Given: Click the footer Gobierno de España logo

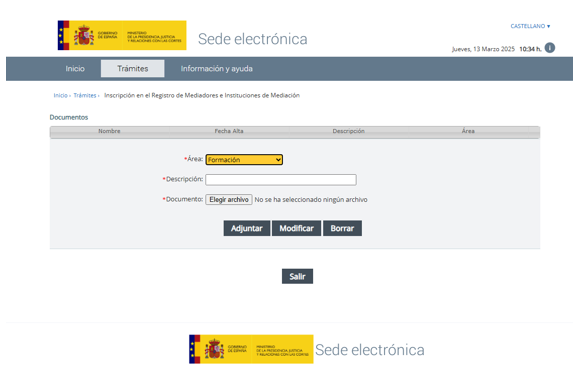Looking at the screenshot, I should tap(251, 349).
